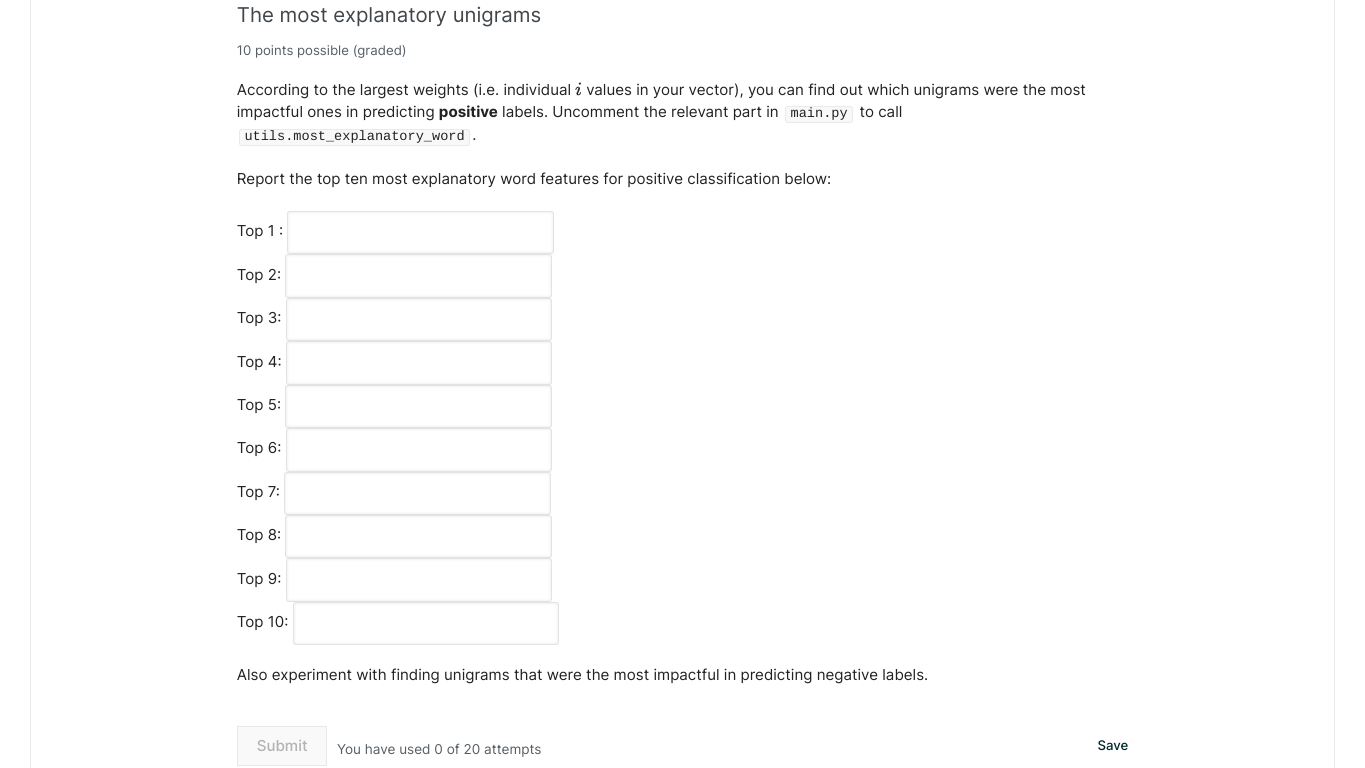This screenshot has width=1365, height=768.
Task: Select the utils.most_explanatory_word code text
Action: pos(352,136)
